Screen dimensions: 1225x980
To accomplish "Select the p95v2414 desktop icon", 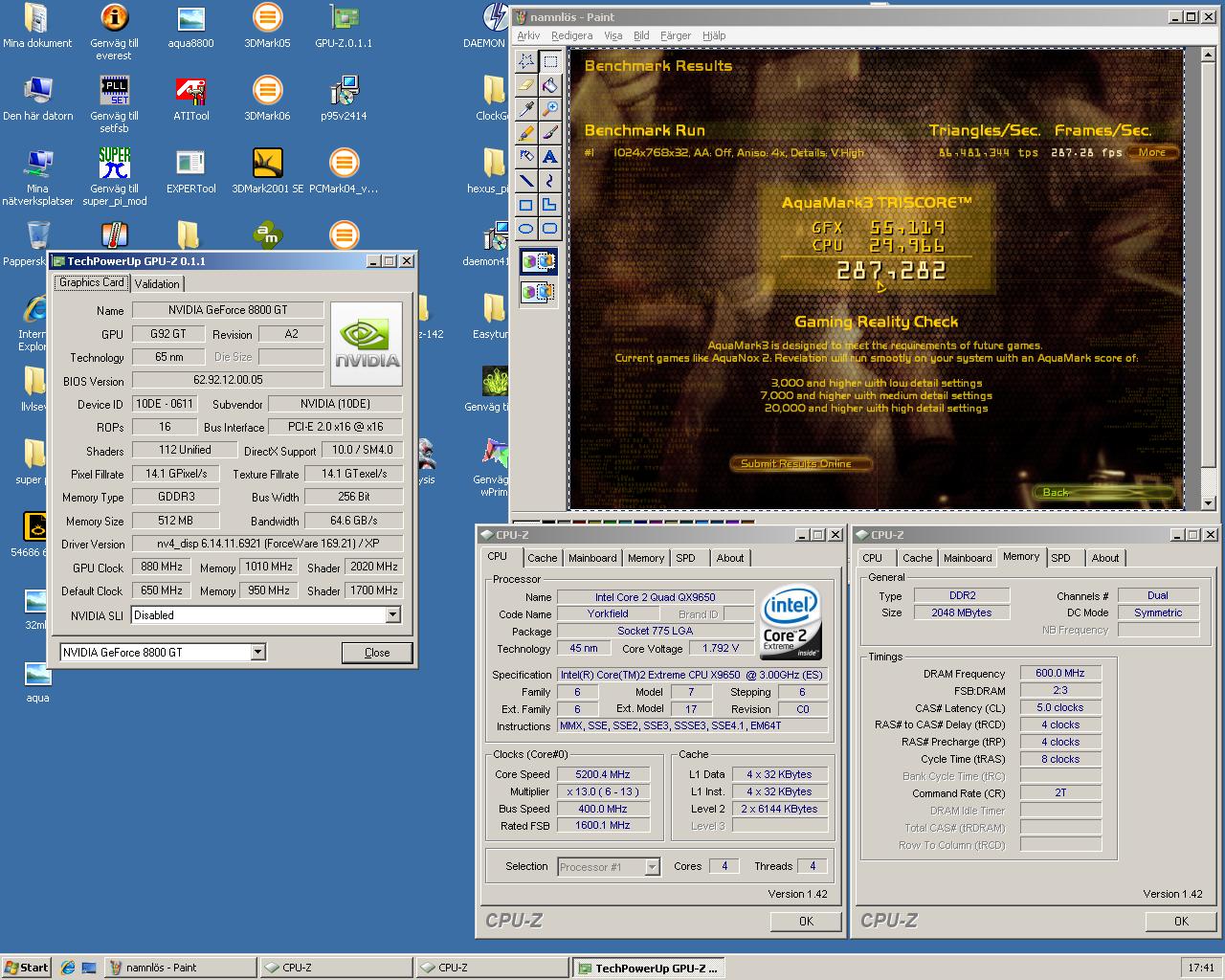I will click(x=344, y=98).
